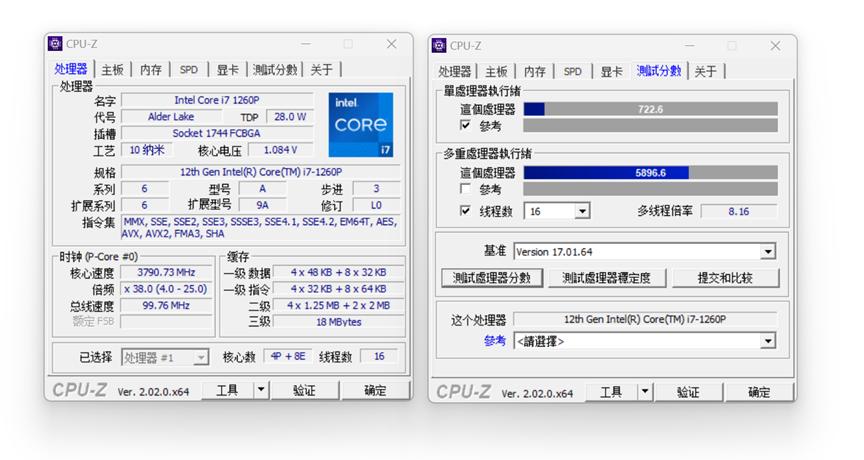Open the 内存 tab in right window

pyautogui.click(x=534, y=71)
